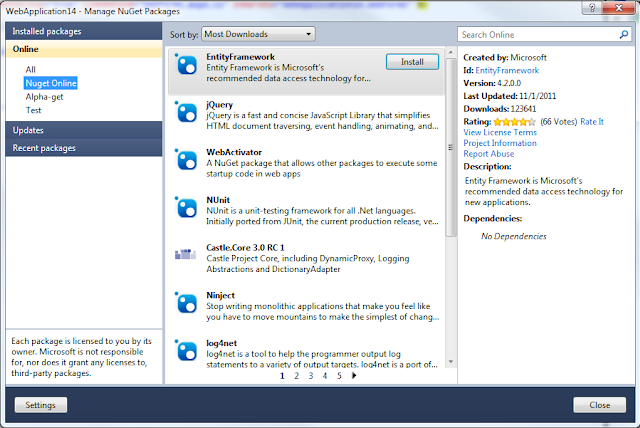Go to next page arrow
This screenshot has width=640, height=428.
click(354, 375)
